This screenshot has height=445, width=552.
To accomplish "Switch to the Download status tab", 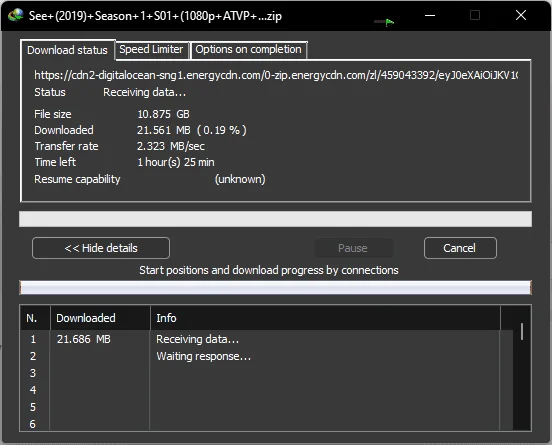I will click(x=67, y=50).
